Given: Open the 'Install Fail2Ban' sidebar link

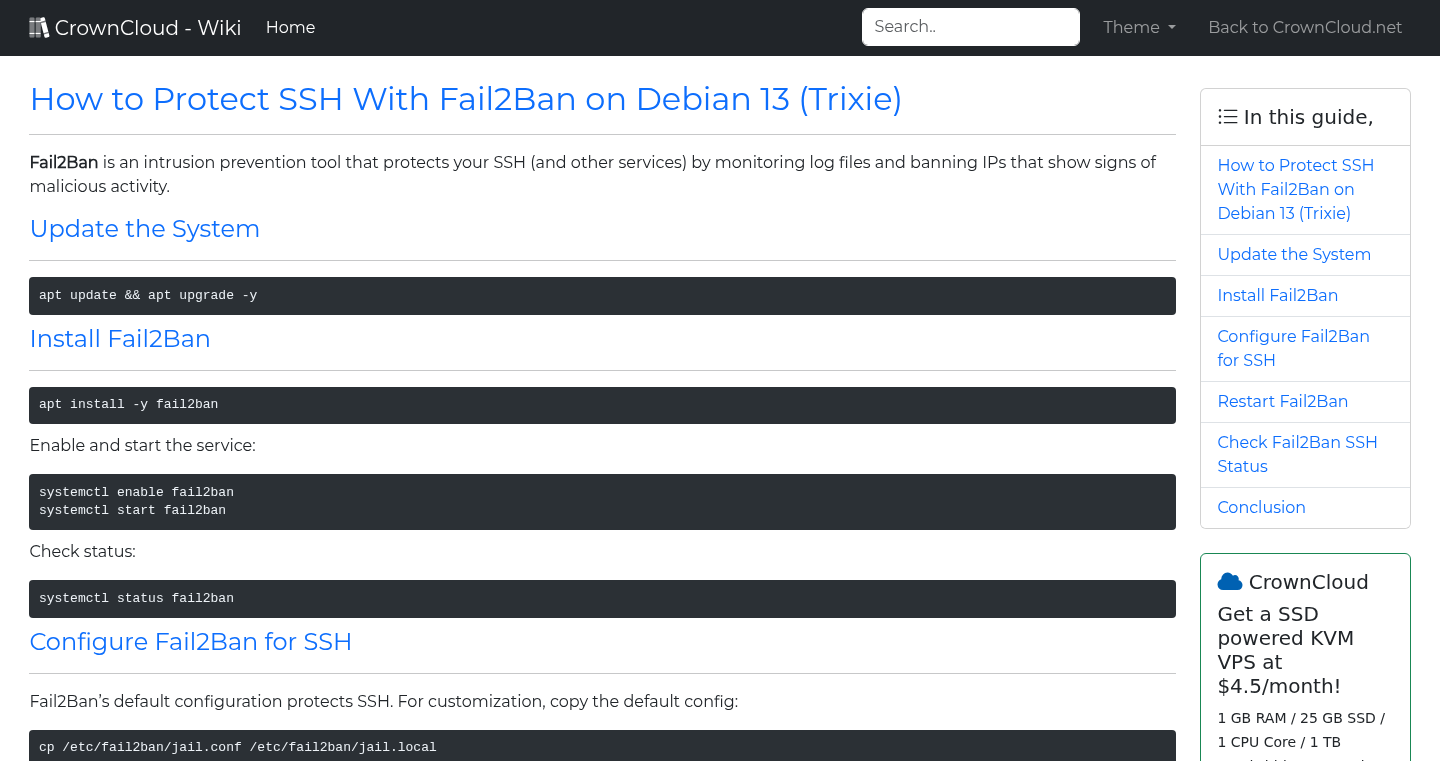Looking at the screenshot, I should (x=1278, y=295).
